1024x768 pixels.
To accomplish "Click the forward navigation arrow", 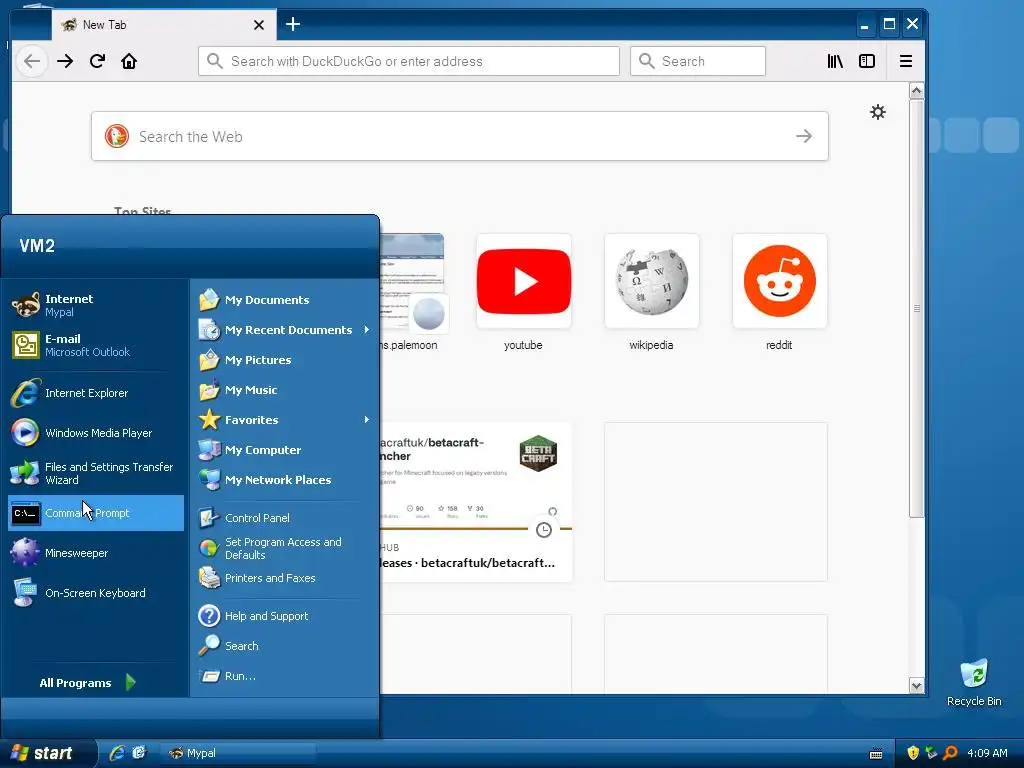I will click(65, 61).
